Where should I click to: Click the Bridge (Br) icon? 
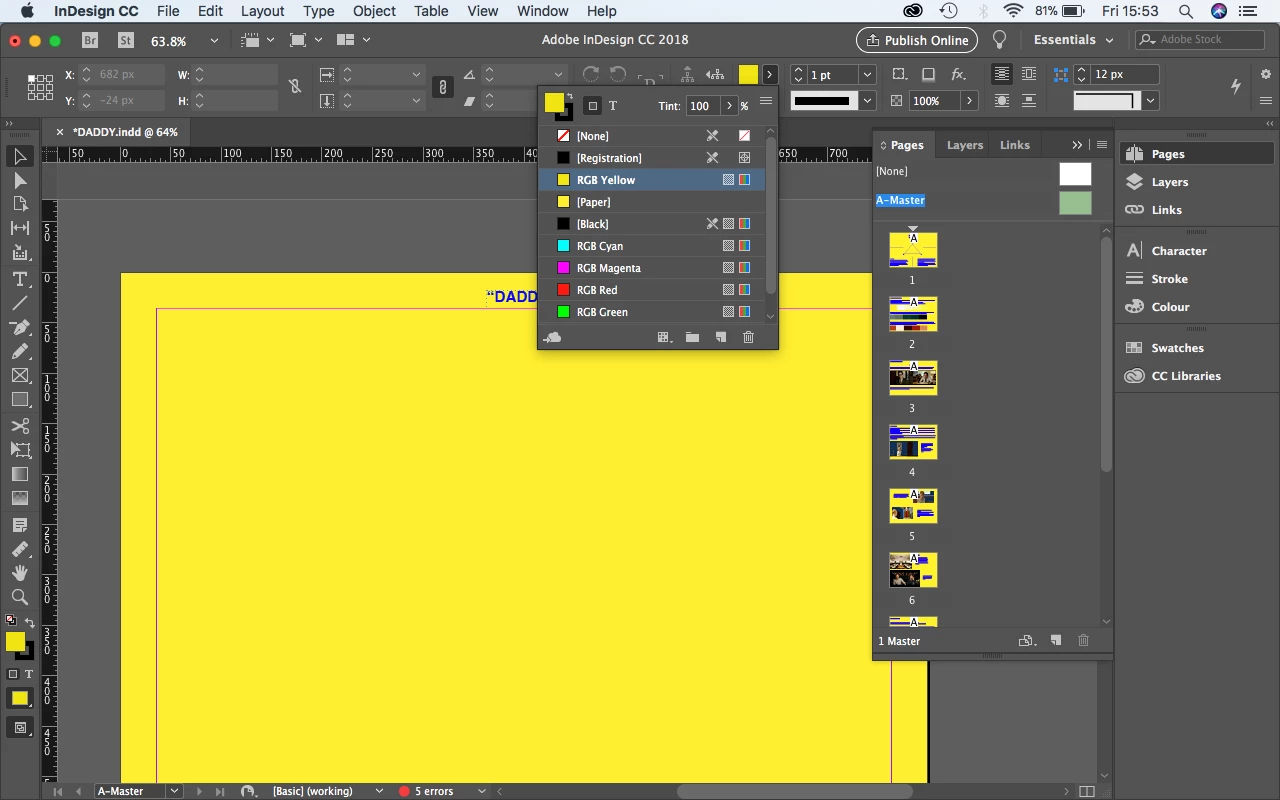click(x=90, y=40)
